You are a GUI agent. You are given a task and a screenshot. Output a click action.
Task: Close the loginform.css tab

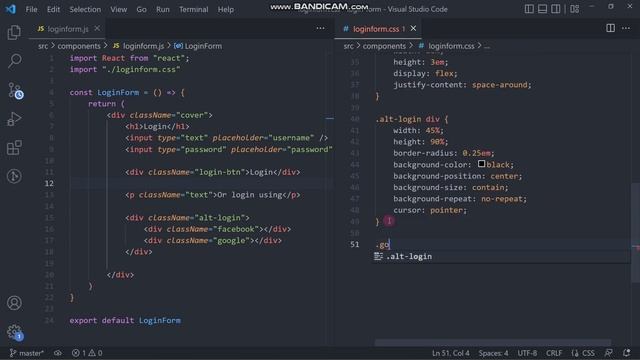(x=413, y=28)
